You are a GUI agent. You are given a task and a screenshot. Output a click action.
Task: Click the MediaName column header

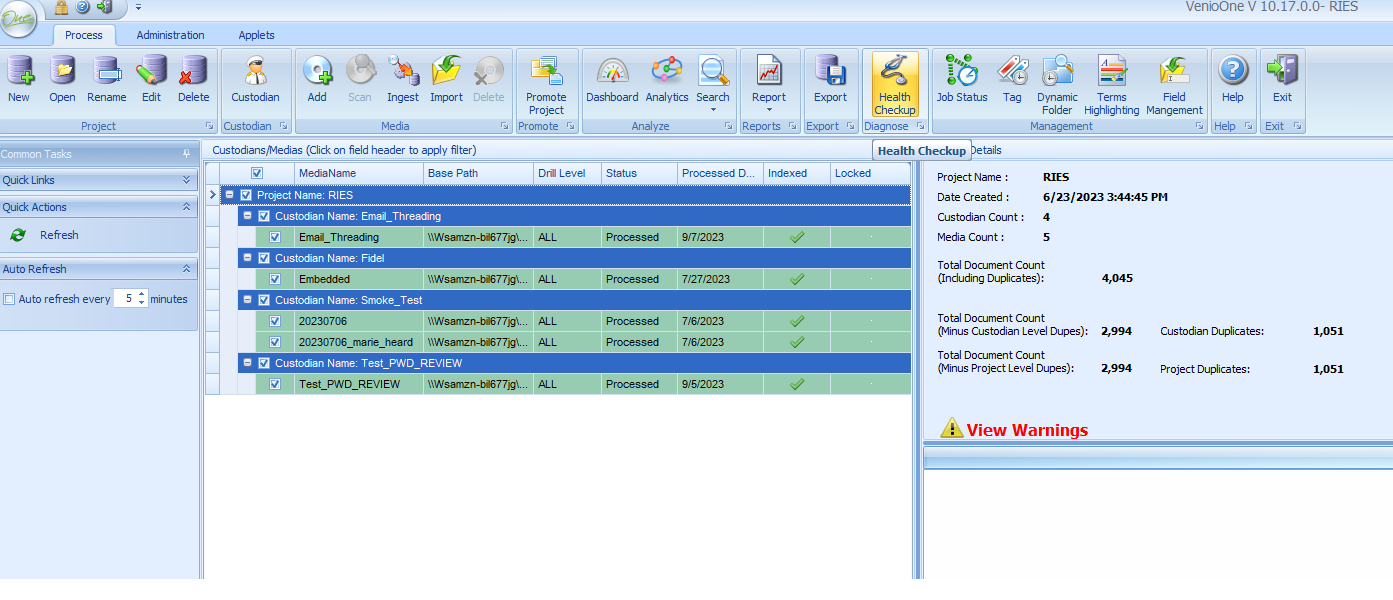pos(359,173)
